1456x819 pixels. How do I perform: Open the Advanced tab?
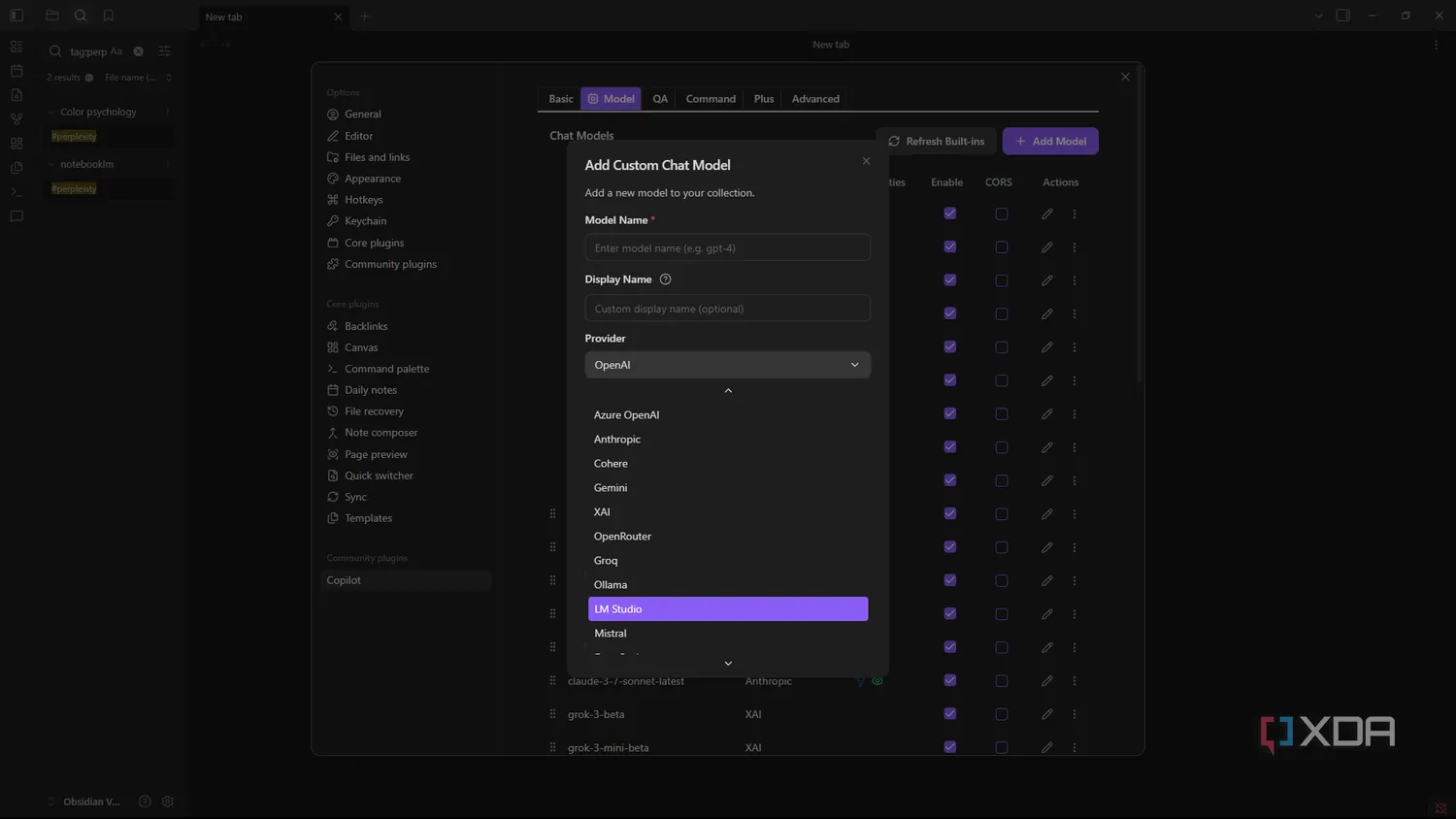(815, 99)
